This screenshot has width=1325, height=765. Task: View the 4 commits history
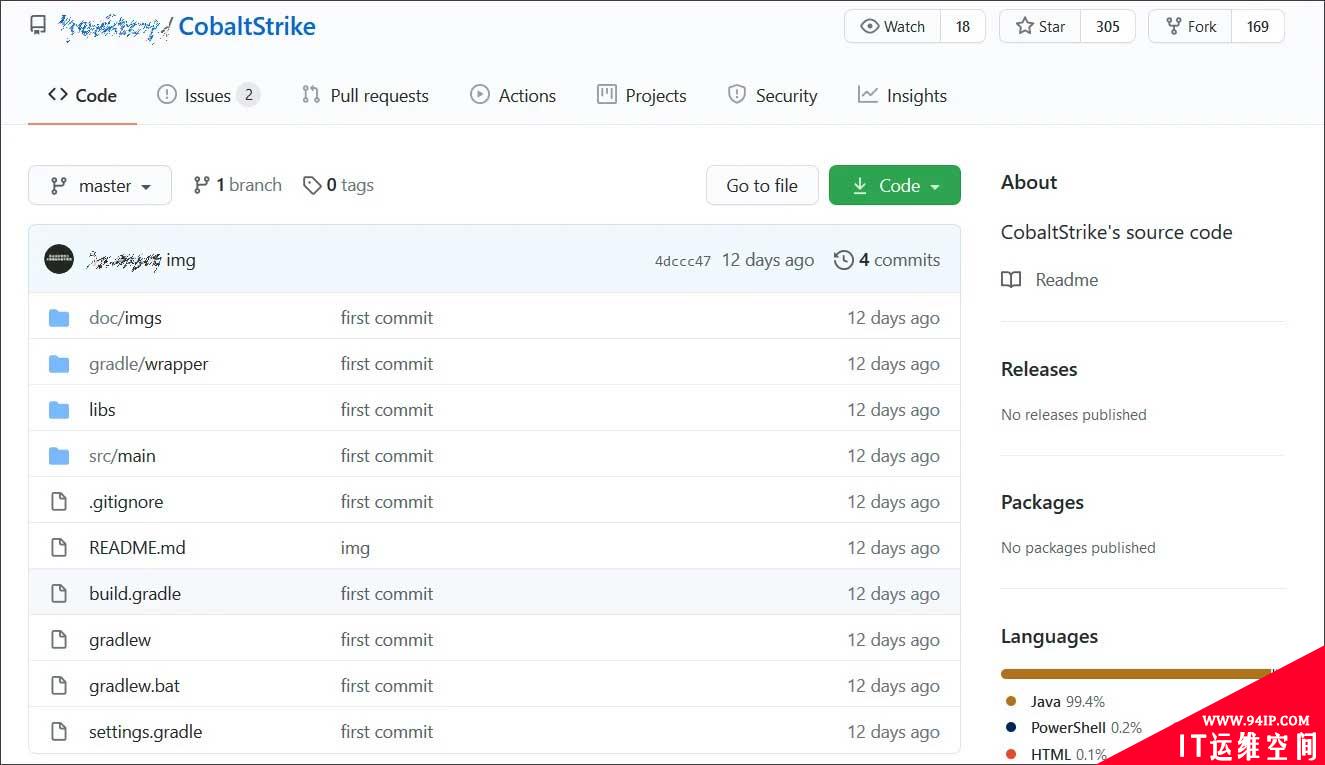887,260
